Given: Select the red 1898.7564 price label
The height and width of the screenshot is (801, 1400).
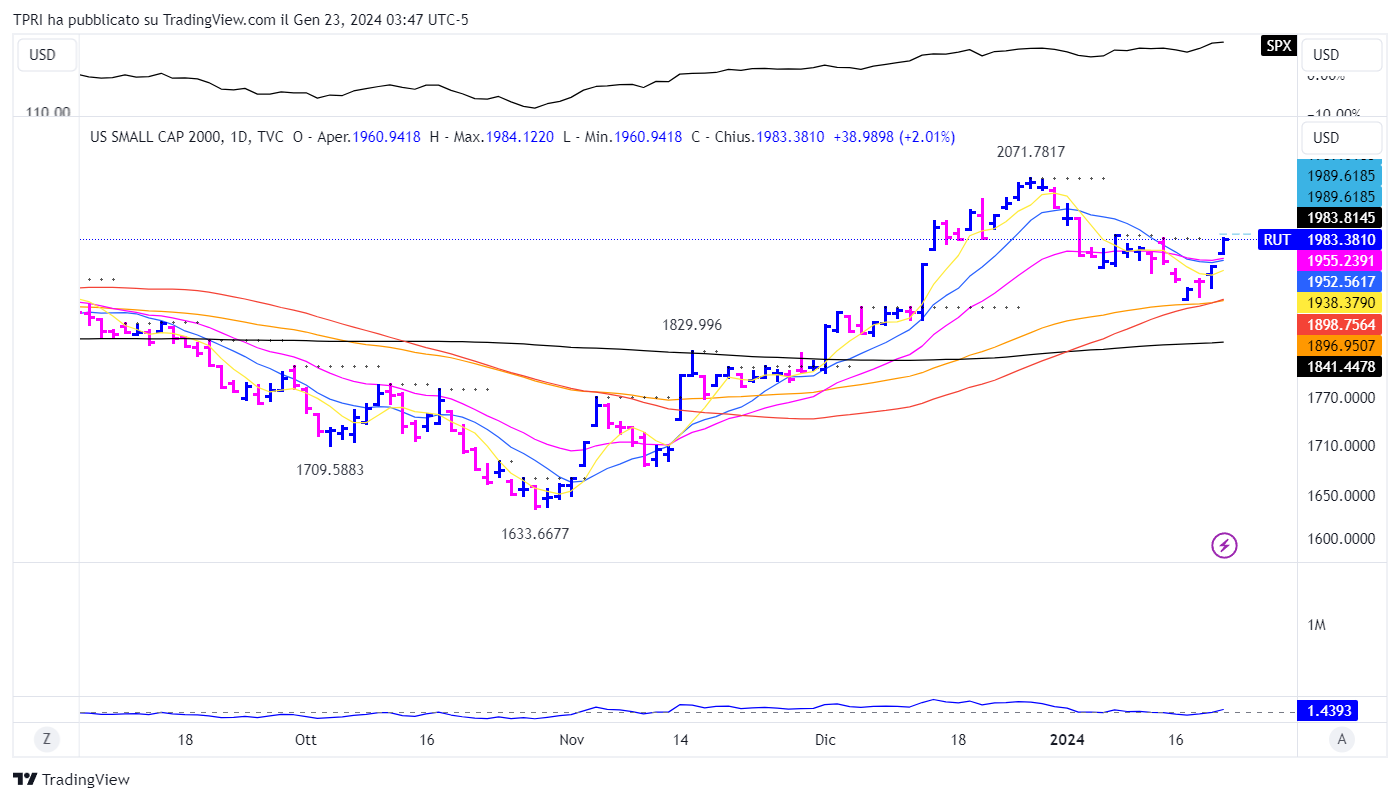Looking at the screenshot, I should point(1339,325).
